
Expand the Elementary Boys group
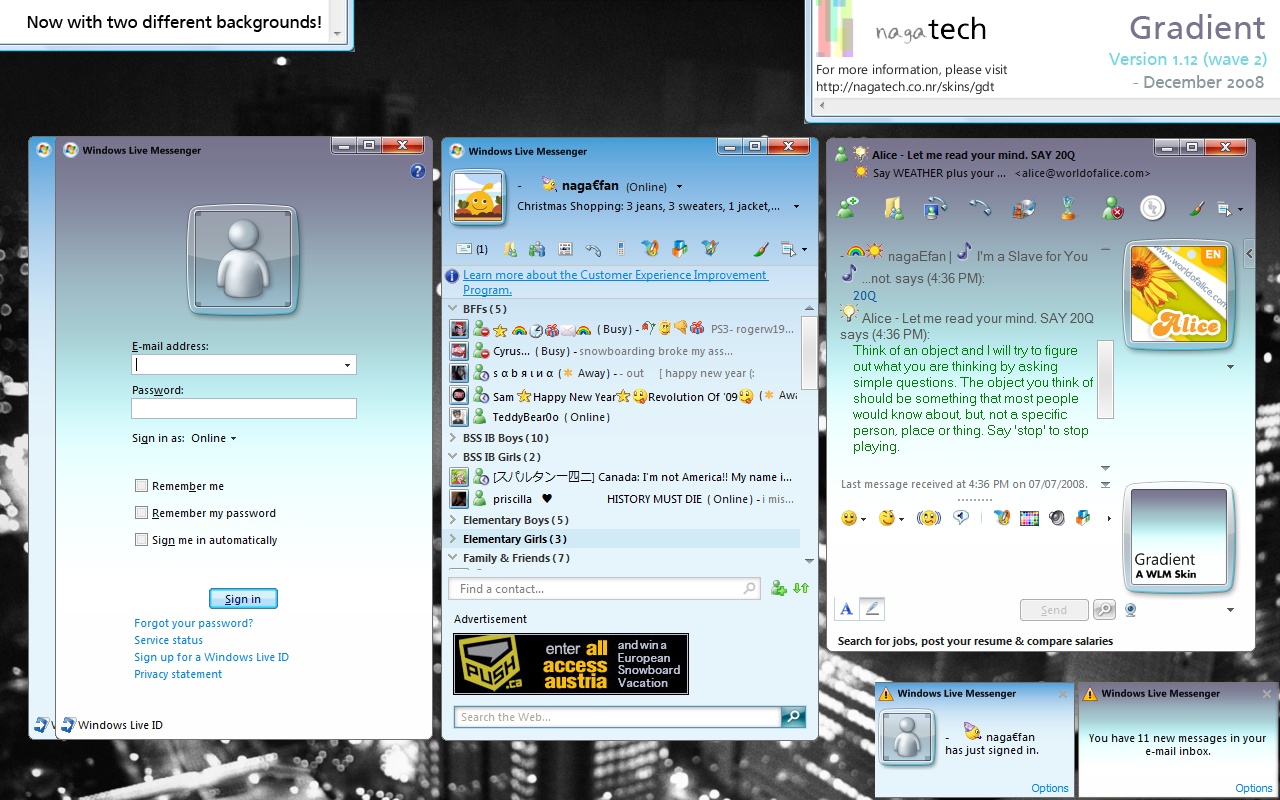pos(453,520)
